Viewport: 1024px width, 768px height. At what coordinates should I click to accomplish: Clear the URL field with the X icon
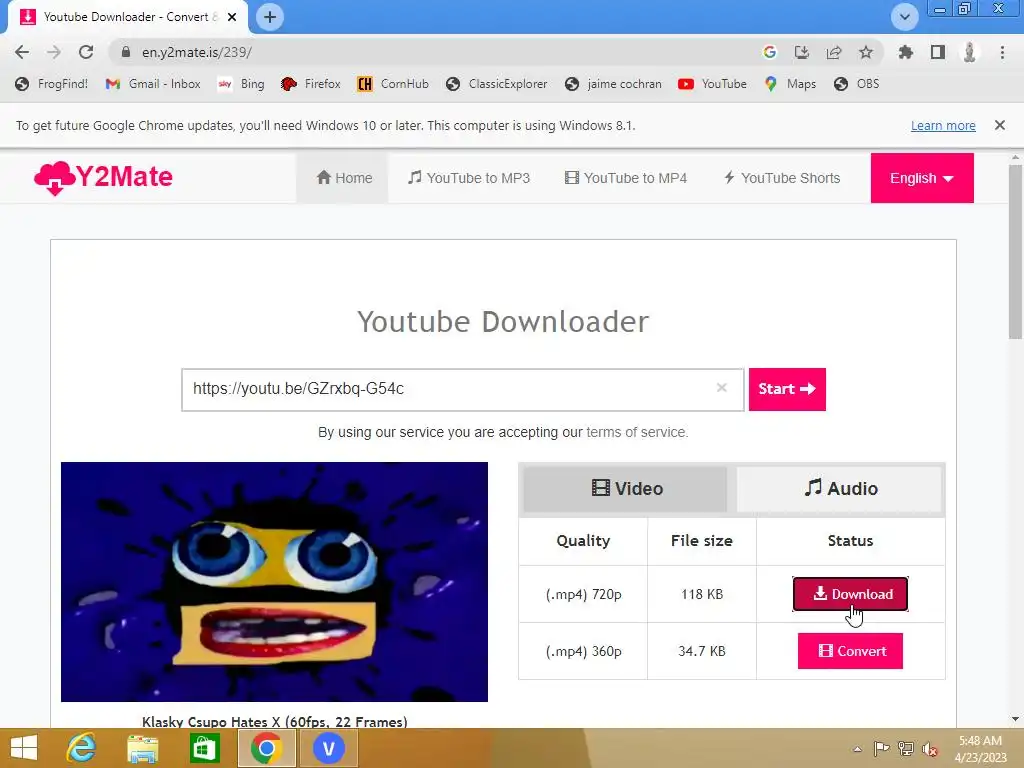coord(722,388)
